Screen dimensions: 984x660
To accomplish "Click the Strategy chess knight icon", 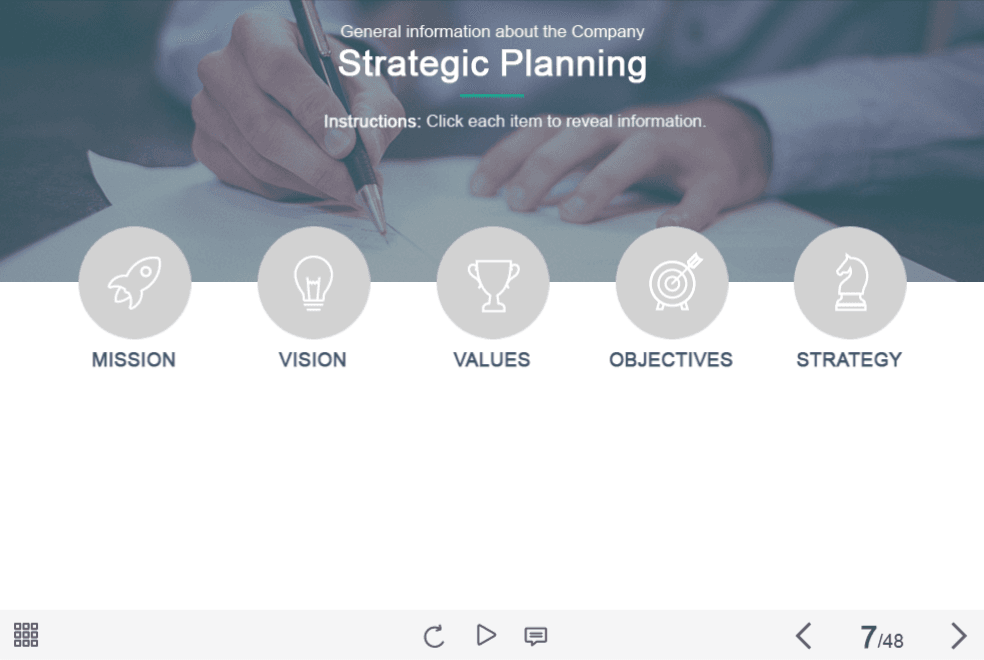I will pyautogui.click(x=850, y=283).
